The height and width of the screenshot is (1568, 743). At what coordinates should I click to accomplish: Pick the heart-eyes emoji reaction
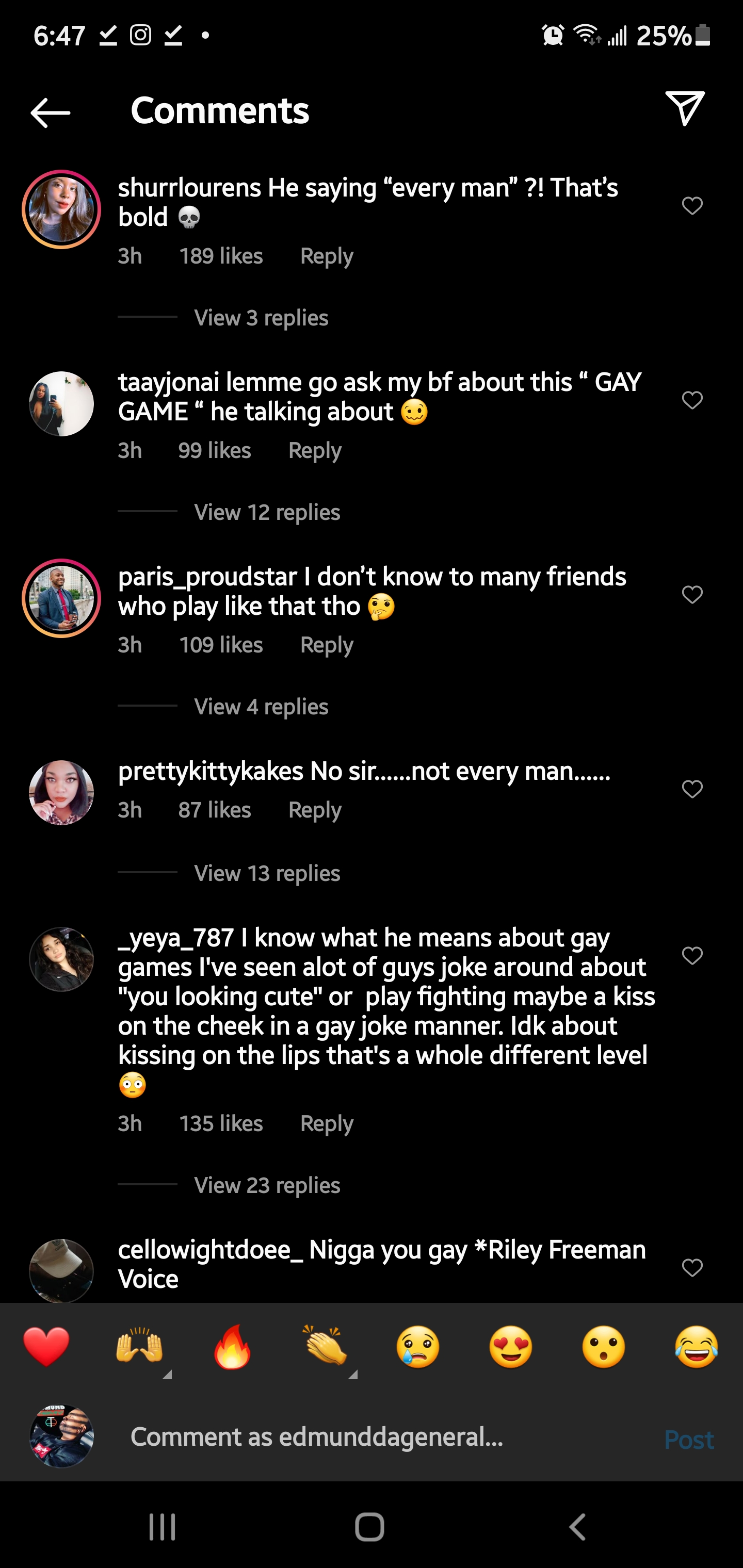point(510,1346)
